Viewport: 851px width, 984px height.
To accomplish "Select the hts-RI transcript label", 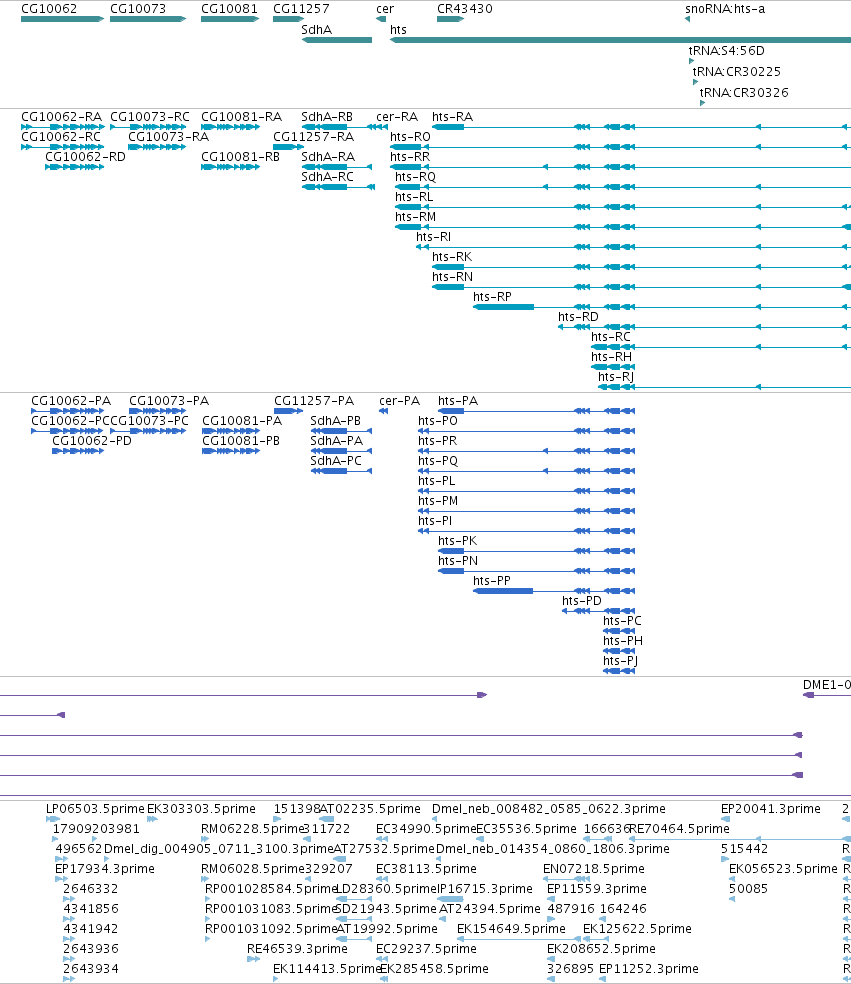I will tap(434, 237).
